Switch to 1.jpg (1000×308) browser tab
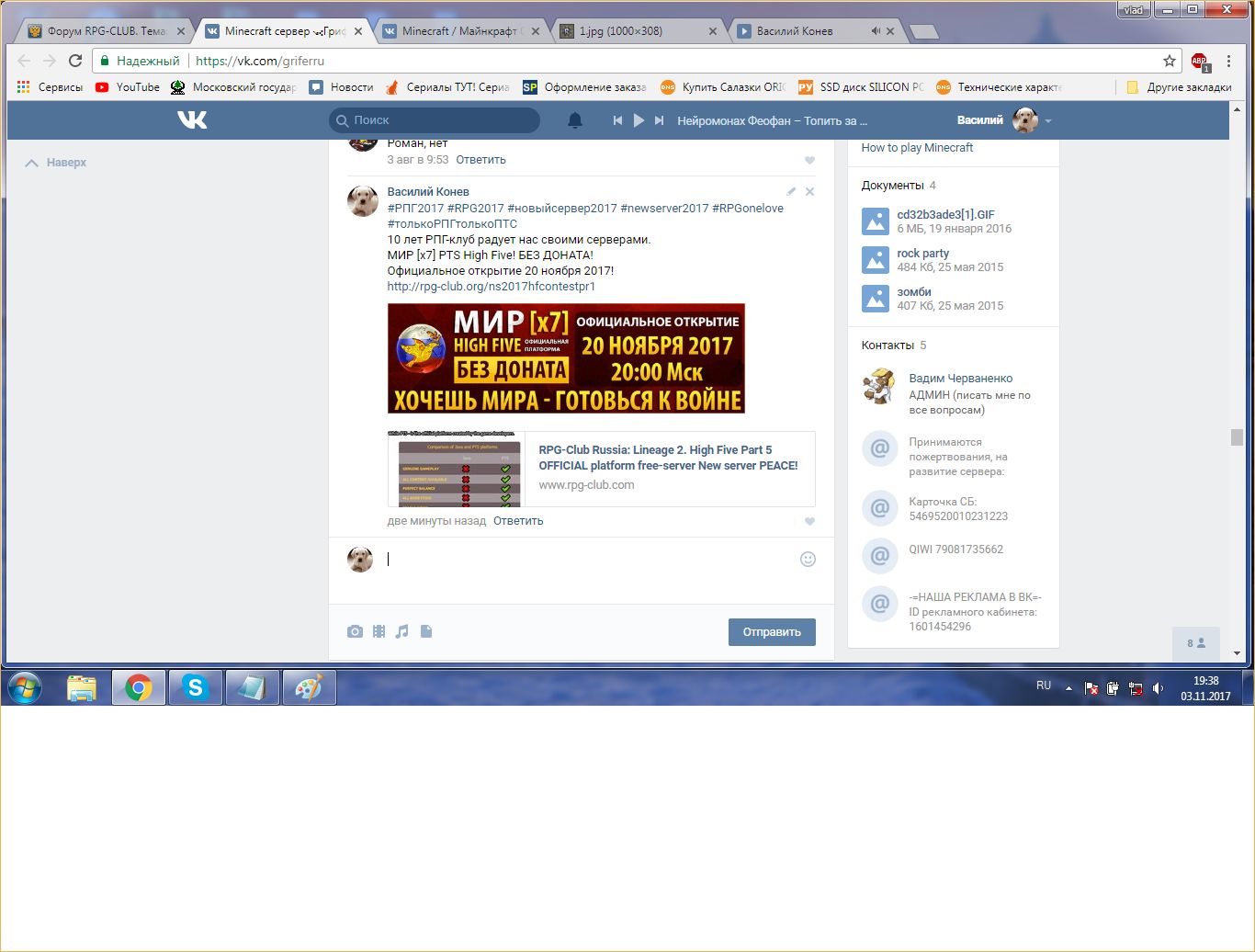 click(x=638, y=31)
